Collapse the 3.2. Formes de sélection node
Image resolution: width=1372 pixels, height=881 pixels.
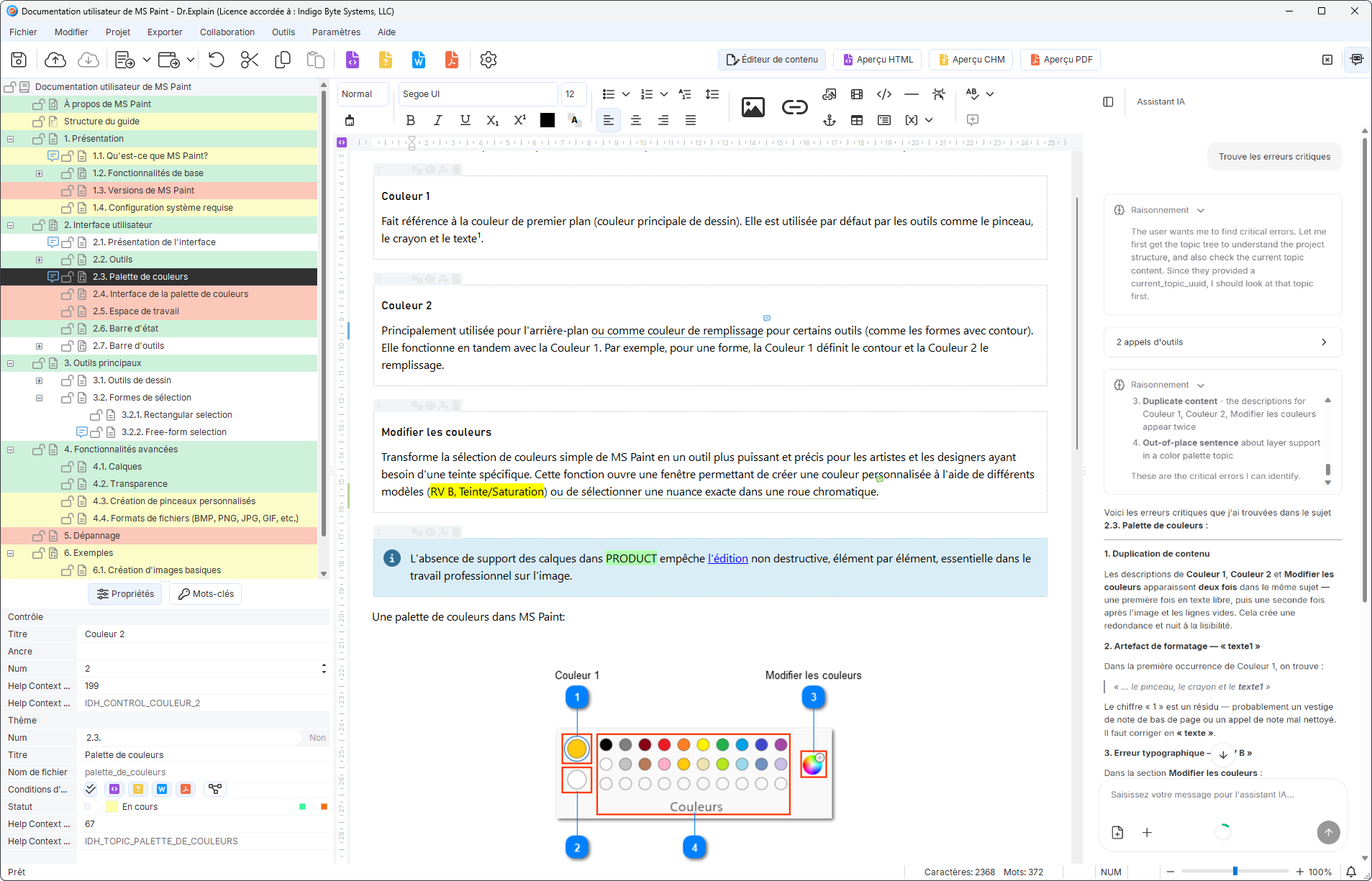(x=39, y=398)
